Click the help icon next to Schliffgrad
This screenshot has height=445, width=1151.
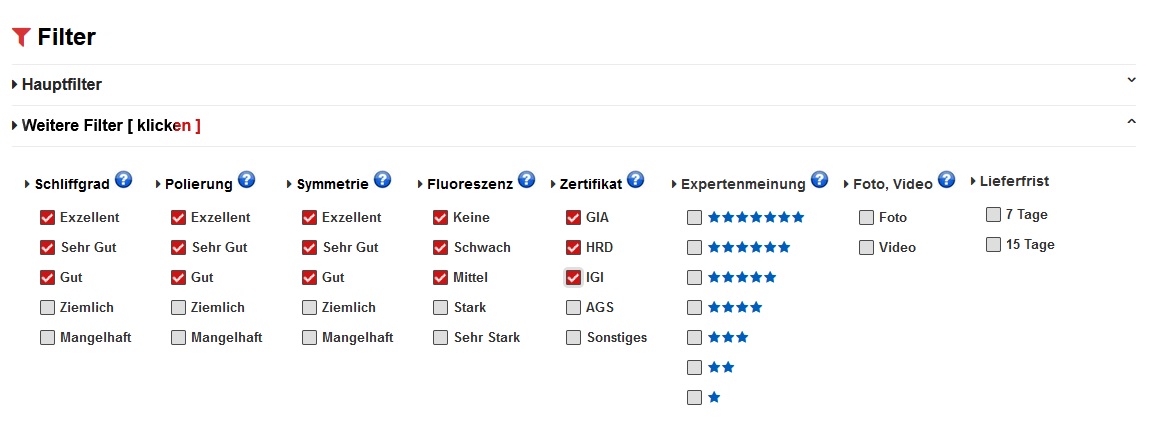coord(124,181)
